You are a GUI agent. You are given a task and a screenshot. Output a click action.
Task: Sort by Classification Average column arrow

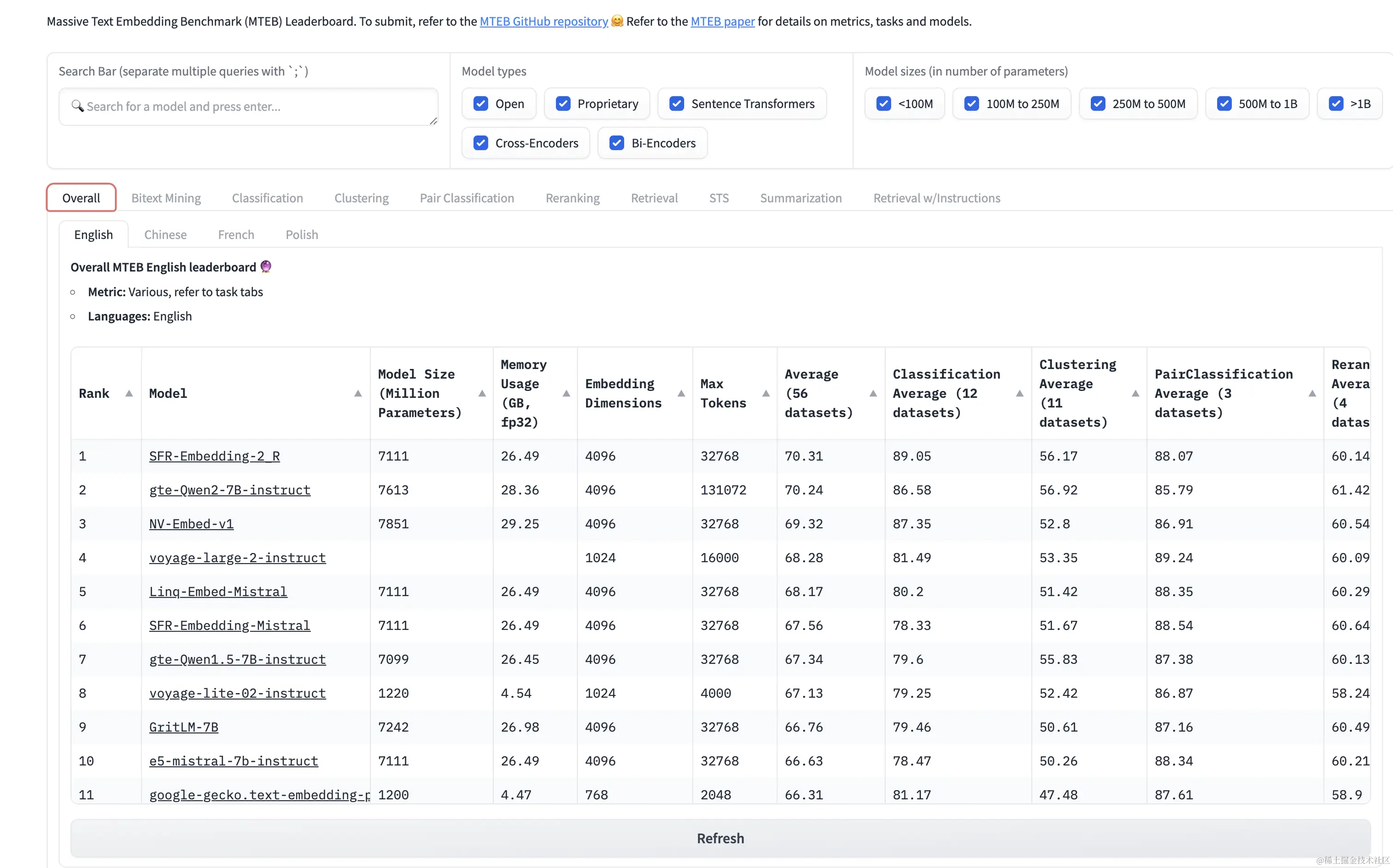click(x=1019, y=393)
